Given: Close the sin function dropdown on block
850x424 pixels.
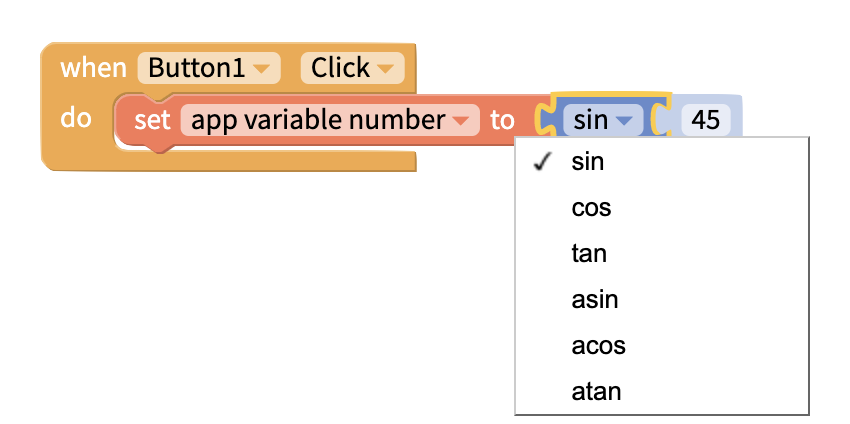Looking at the screenshot, I should point(602,121).
